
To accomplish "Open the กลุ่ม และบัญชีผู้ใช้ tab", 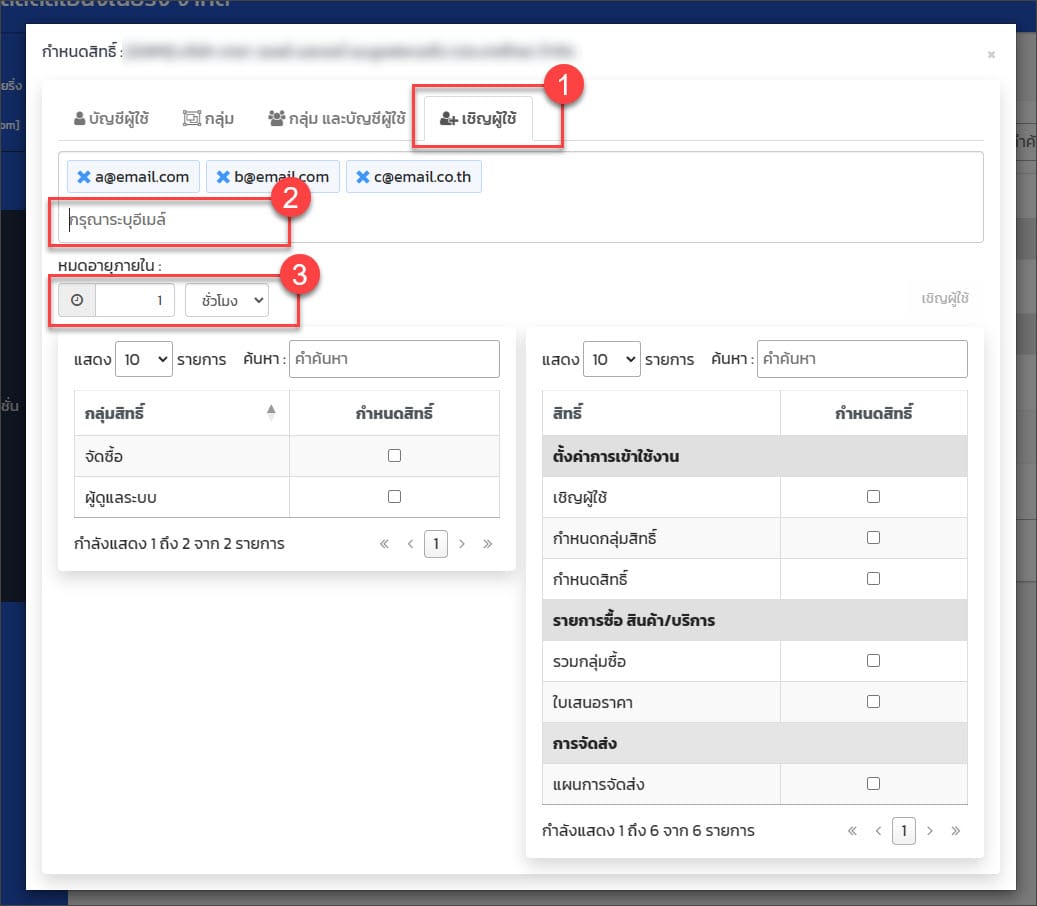I will (336, 119).
